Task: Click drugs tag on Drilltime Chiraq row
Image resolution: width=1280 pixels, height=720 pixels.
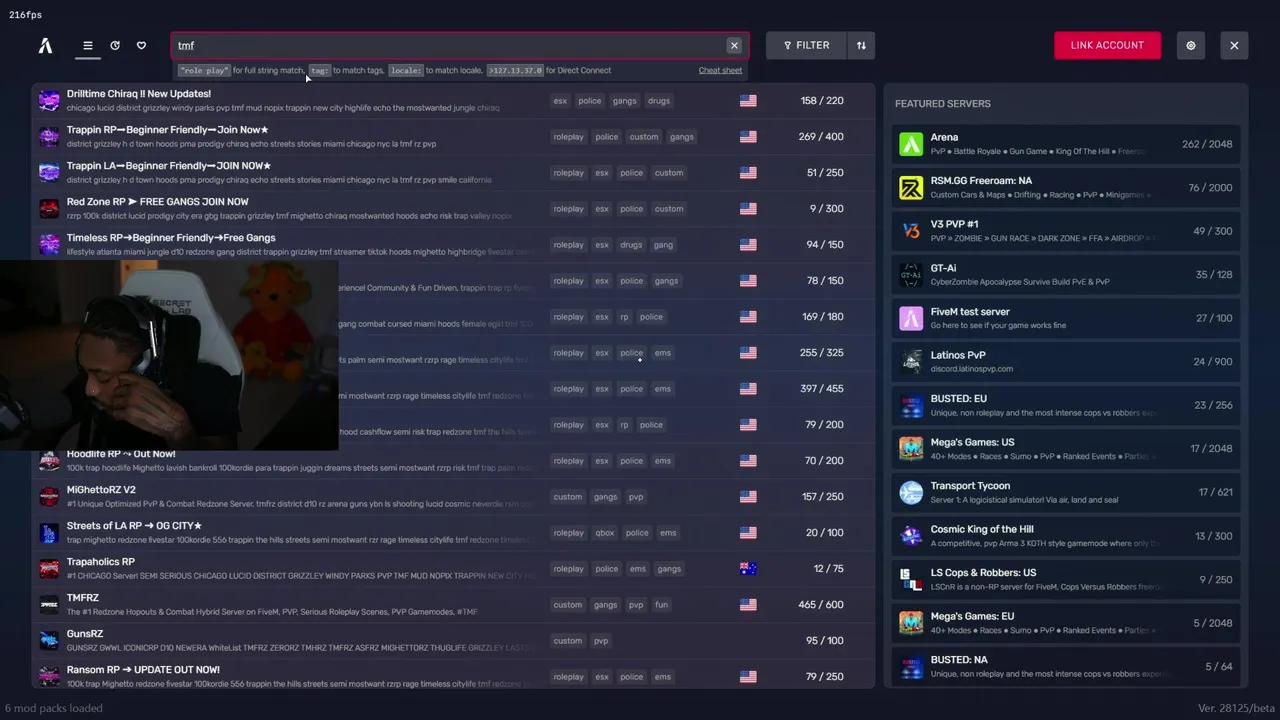Action: point(659,100)
